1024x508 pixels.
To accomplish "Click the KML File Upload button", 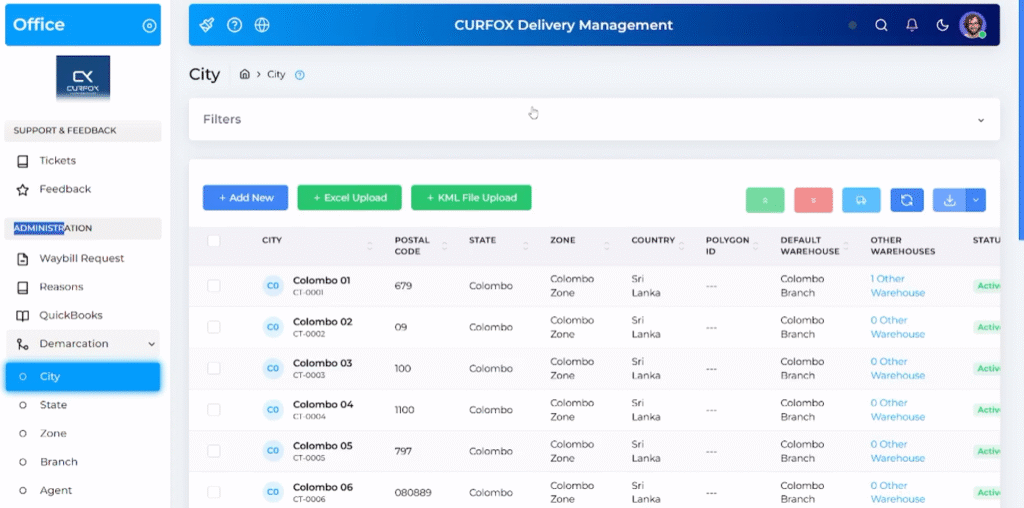I will click(x=471, y=198).
